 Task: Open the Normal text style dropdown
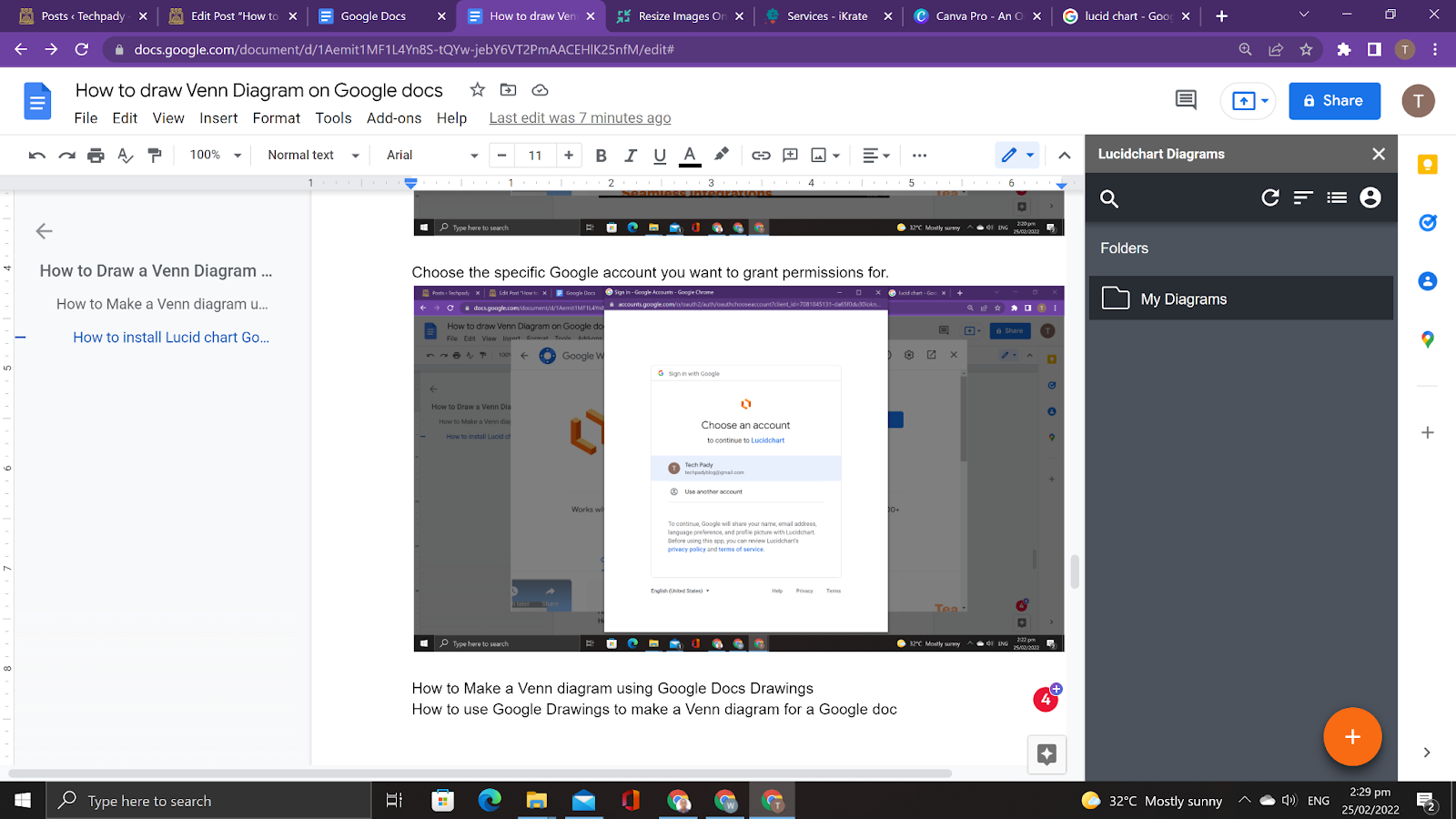coord(313,156)
